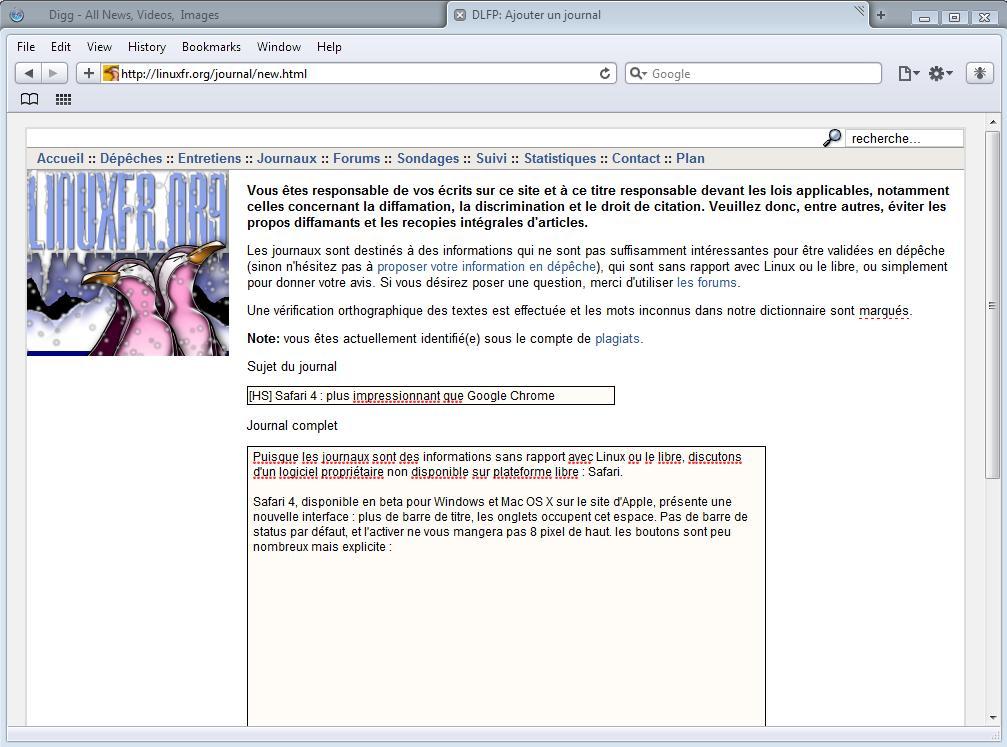Click the Google search magnifier dropdown
The width and height of the screenshot is (1007, 747).
coord(638,73)
